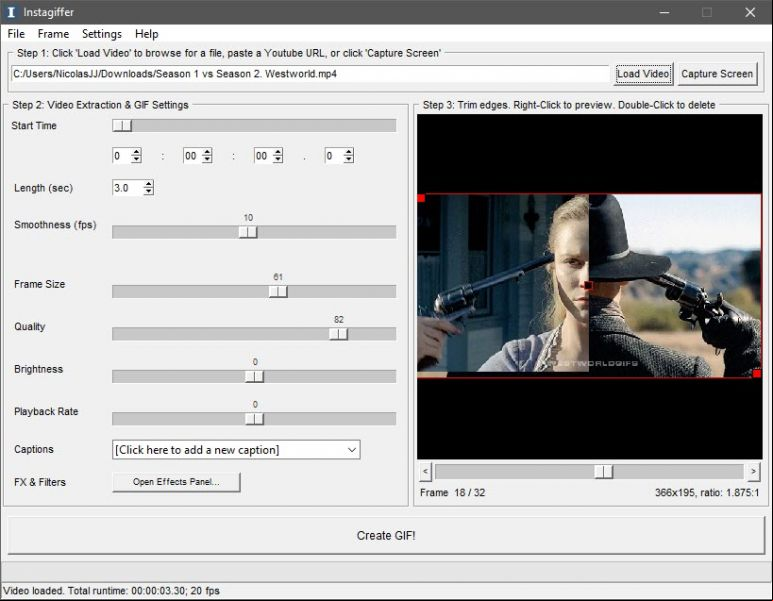The width and height of the screenshot is (773, 601).
Task: Click the Smoothness (fps) slider handle
Action: pyautogui.click(x=248, y=232)
